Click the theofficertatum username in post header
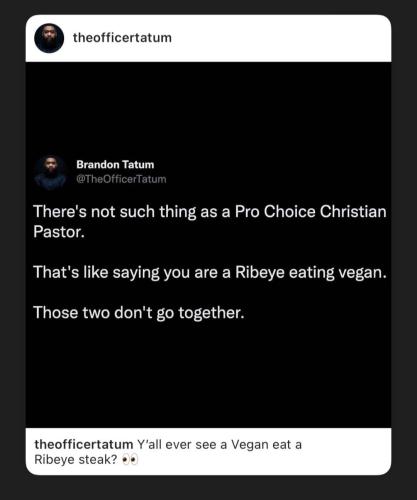This screenshot has height=500, width=417. [122, 38]
